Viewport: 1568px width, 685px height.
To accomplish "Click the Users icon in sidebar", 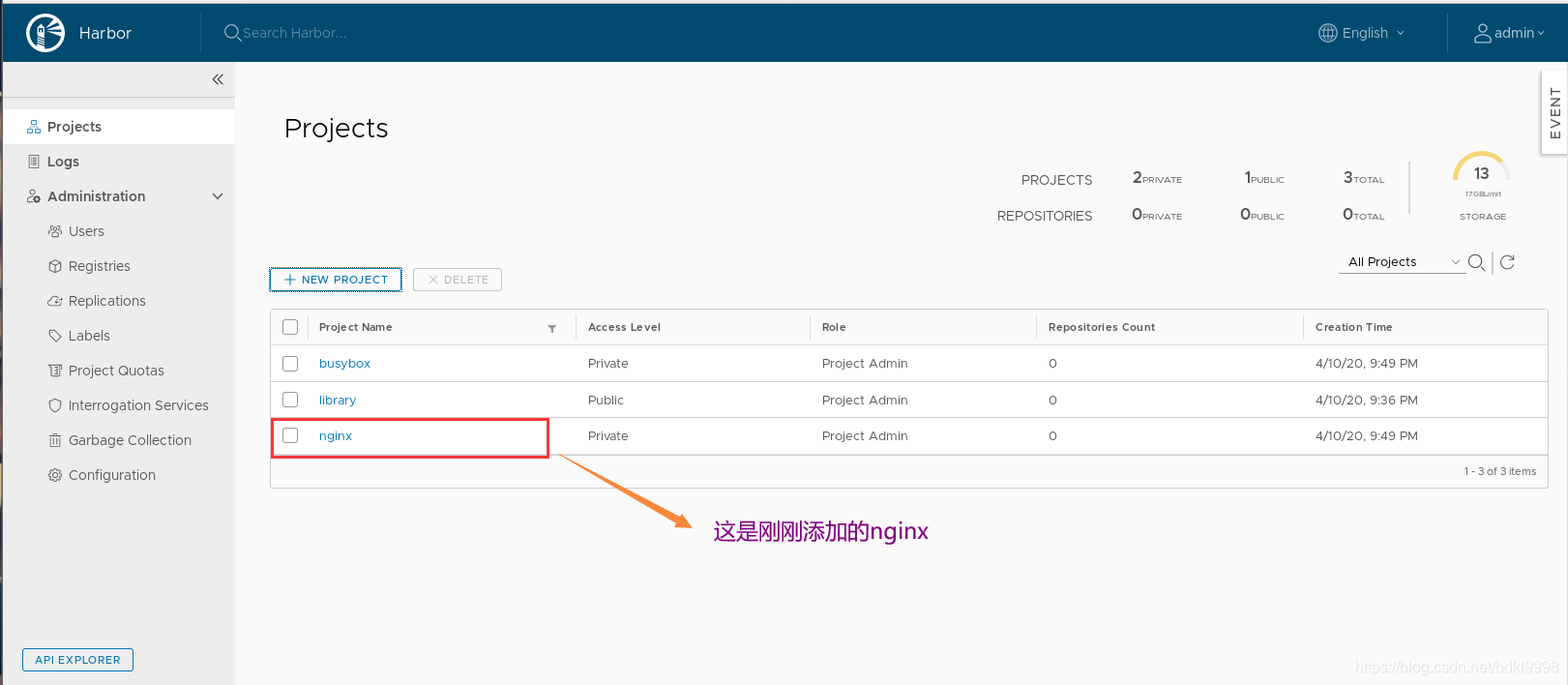I will coord(55,231).
